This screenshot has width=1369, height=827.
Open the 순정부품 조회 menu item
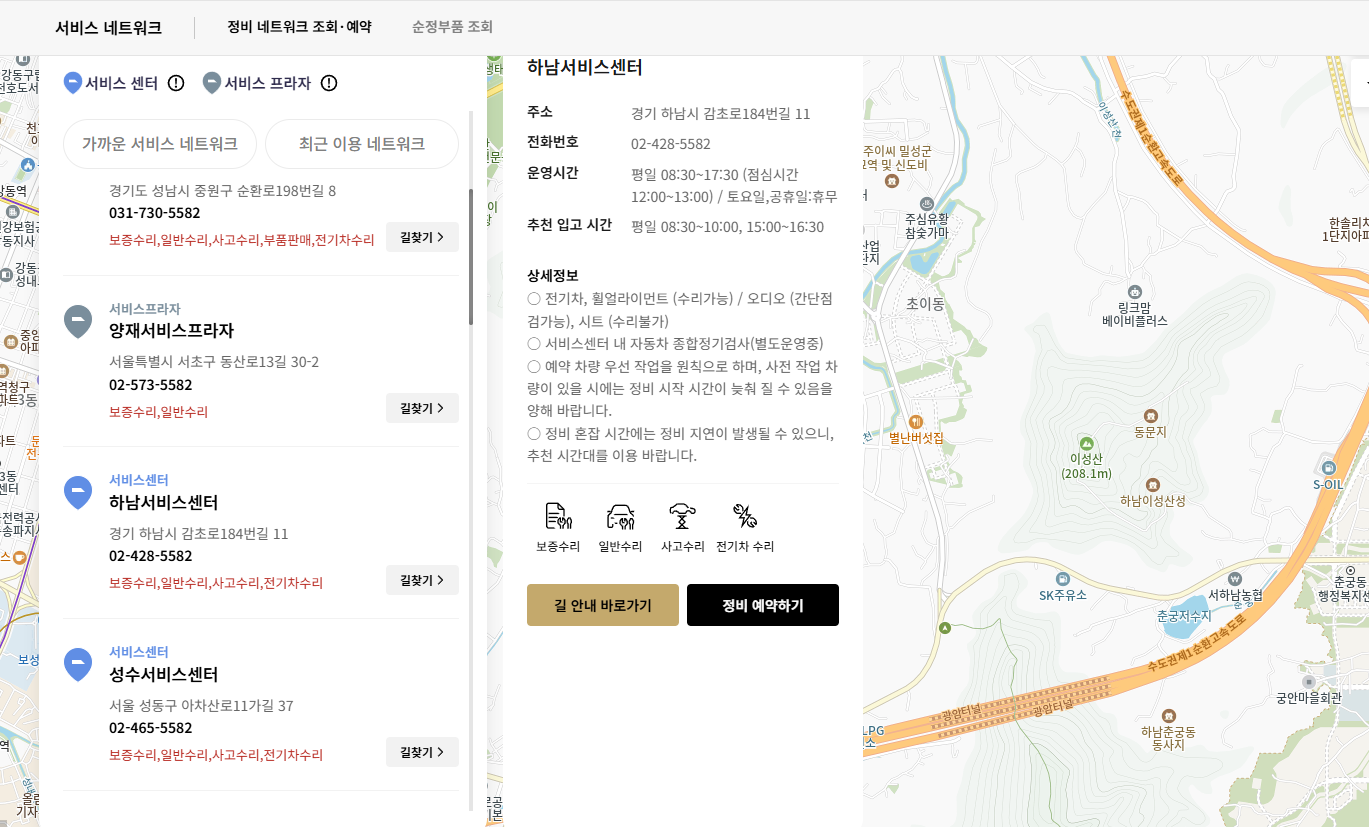click(451, 28)
